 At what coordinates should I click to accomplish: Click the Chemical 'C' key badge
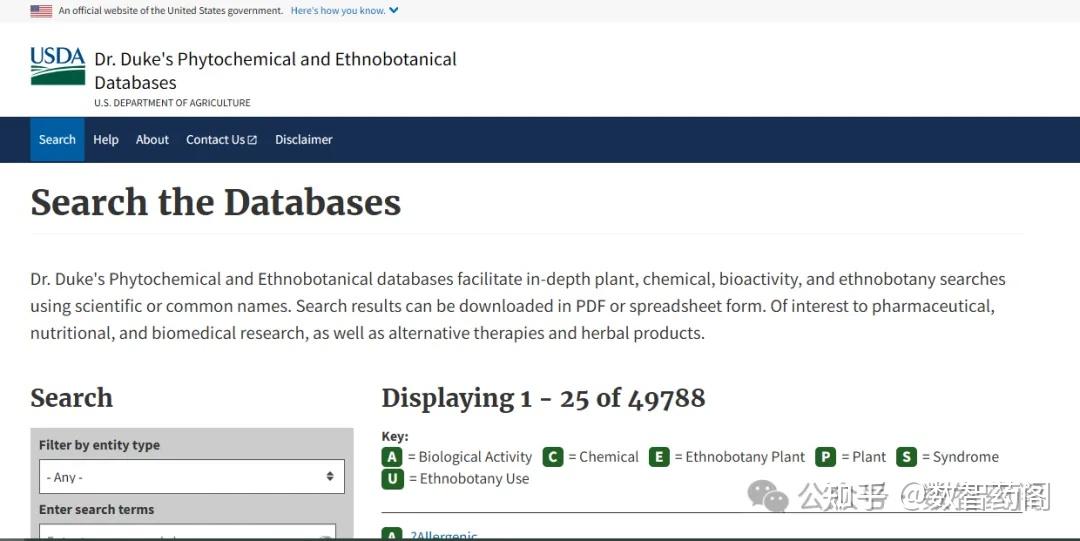pos(553,457)
